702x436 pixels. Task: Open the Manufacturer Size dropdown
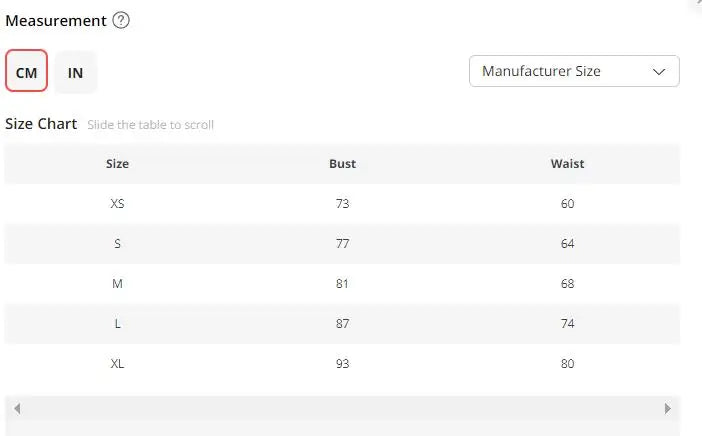point(573,71)
